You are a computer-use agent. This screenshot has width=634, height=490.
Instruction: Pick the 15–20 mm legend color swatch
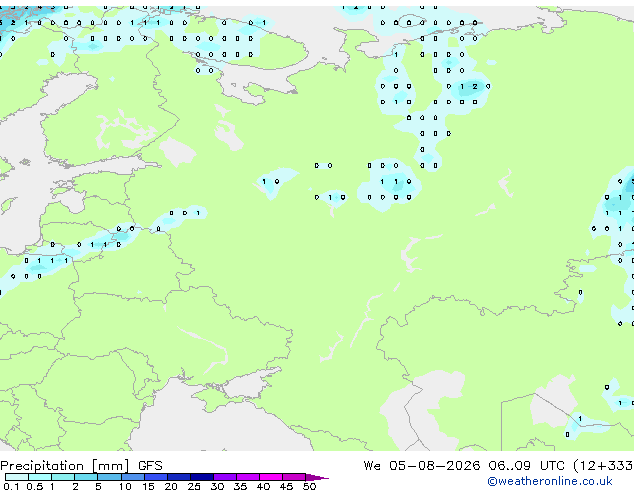click(156, 477)
